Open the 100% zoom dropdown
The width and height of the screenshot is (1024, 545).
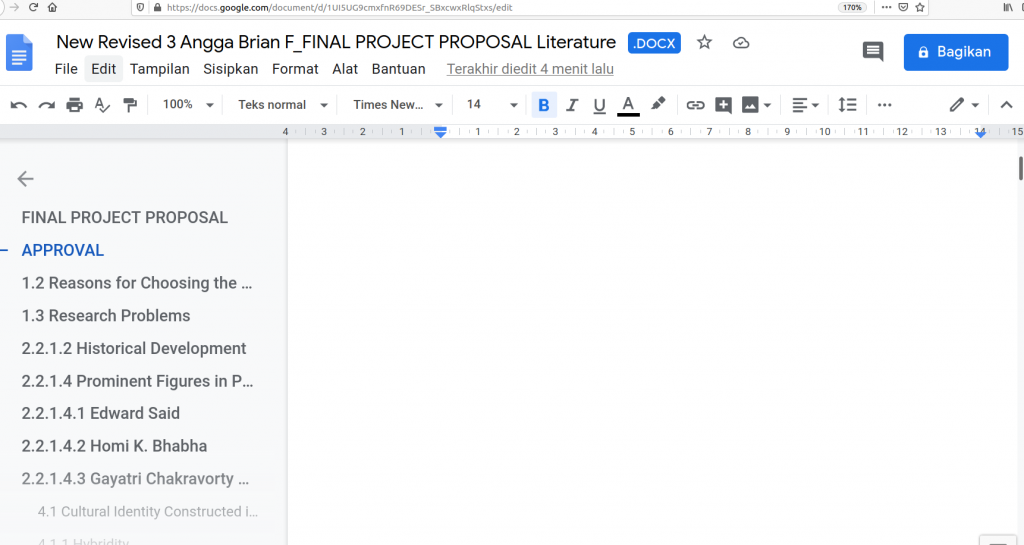pyautogui.click(x=188, y=105)
